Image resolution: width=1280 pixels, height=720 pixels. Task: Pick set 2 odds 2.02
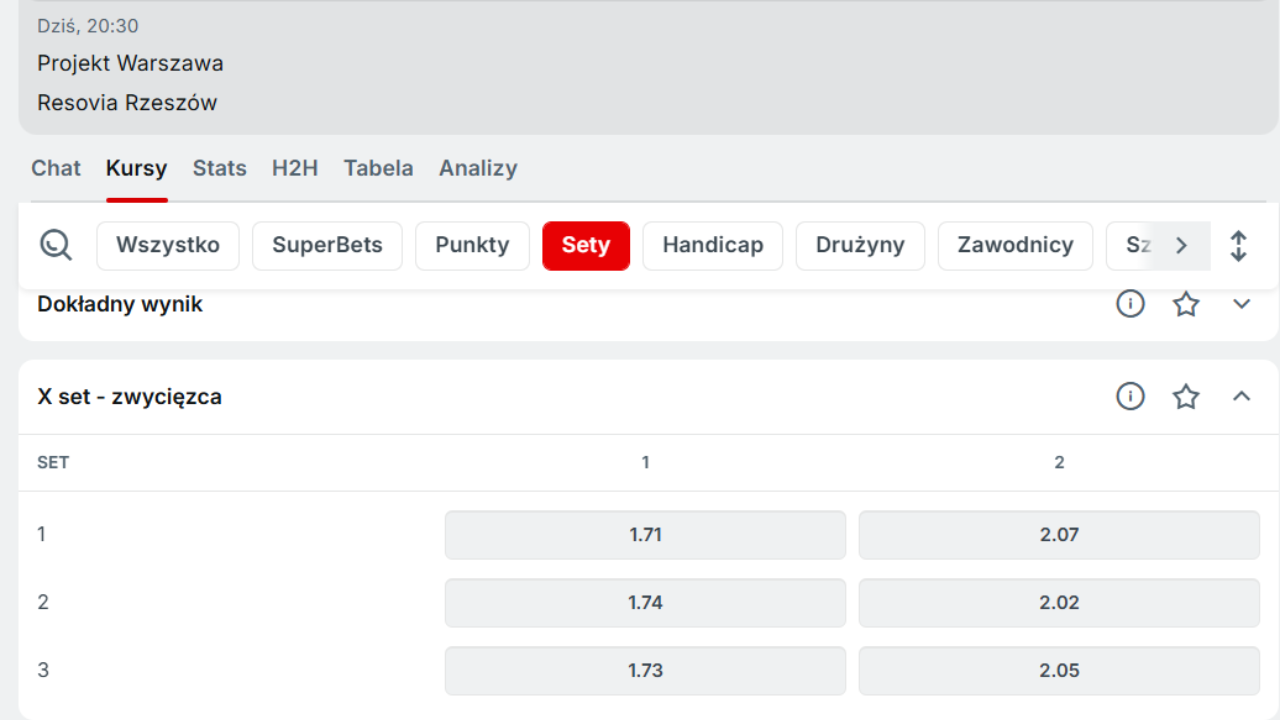[x=1059, y=603]
